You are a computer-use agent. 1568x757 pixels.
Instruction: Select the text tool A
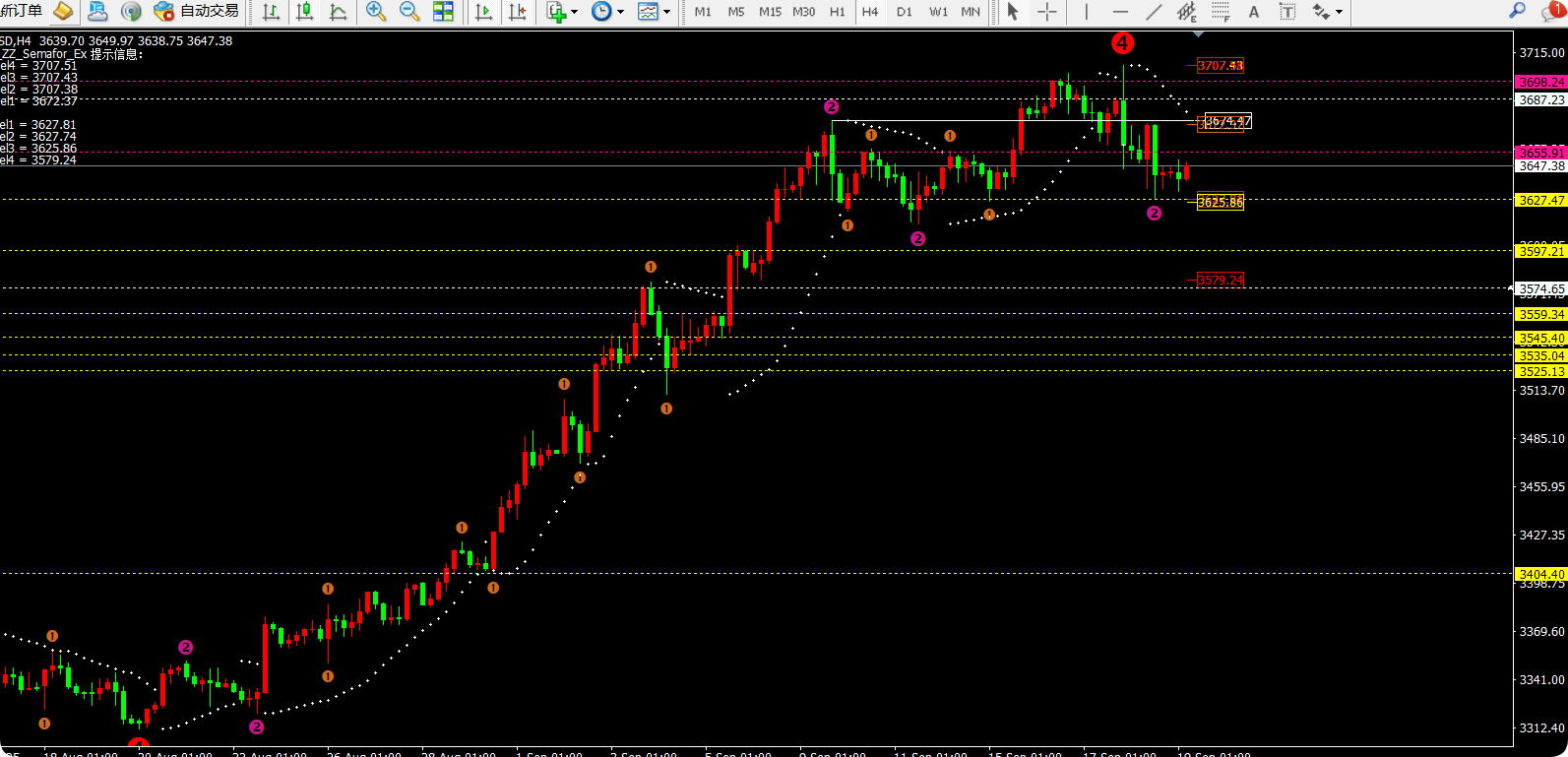pos(1254,12)
